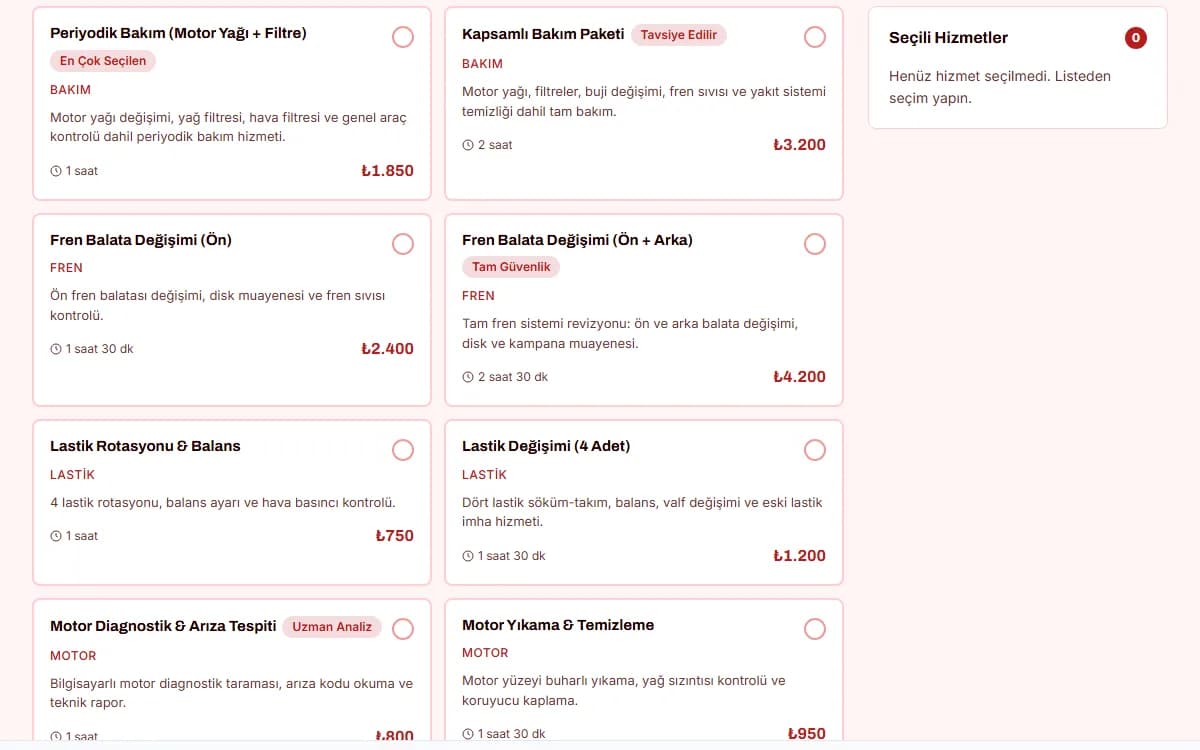Click the Tam Güvenlik badge
Screen dimensions: 1200x750
tap(512, 267)
